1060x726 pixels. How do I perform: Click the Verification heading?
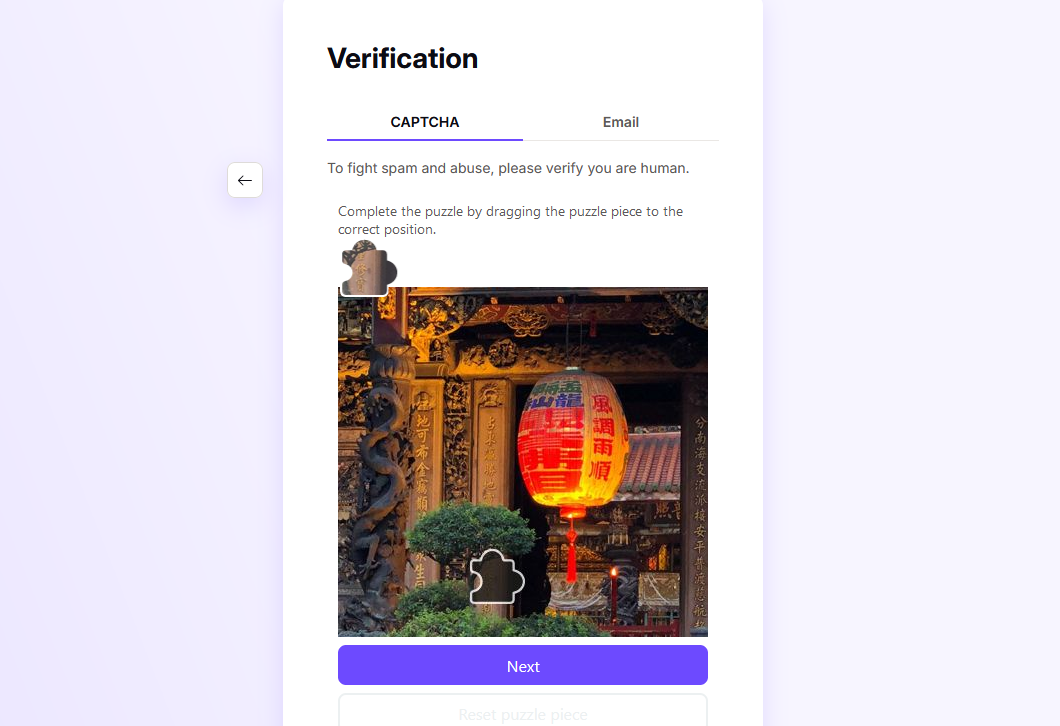[403, 59]
